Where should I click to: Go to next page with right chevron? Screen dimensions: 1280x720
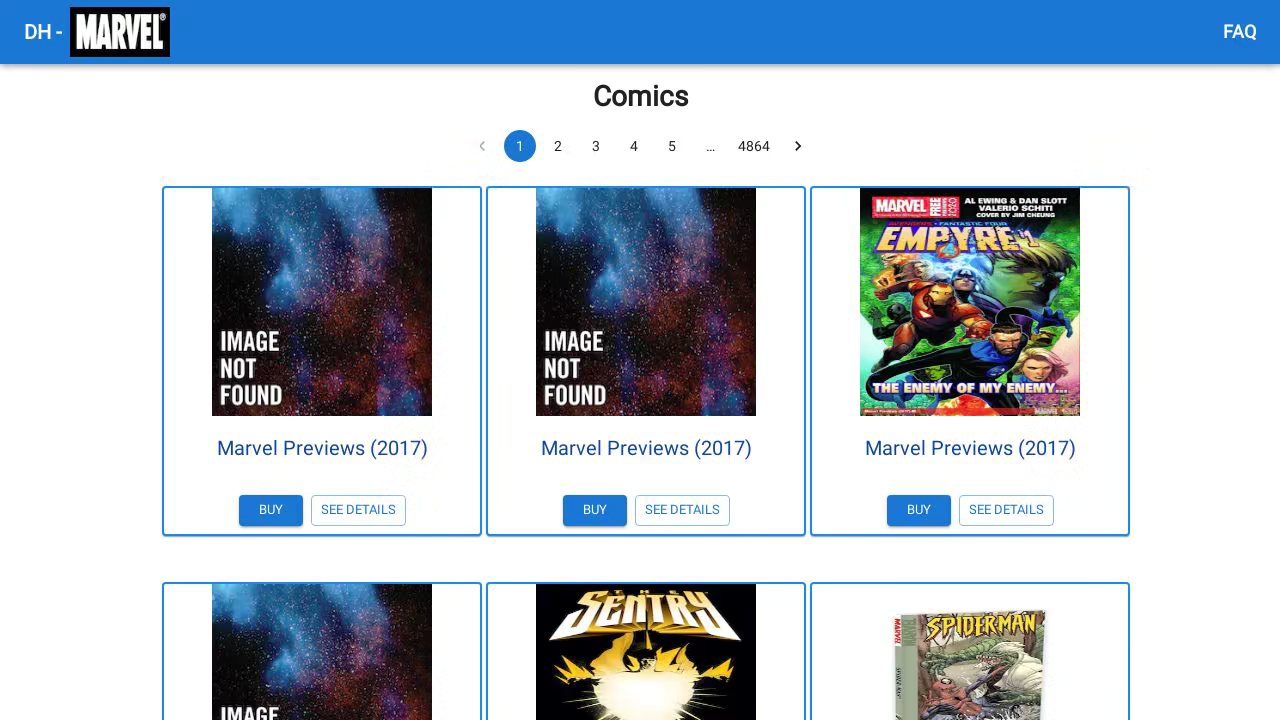coord(798,146)
